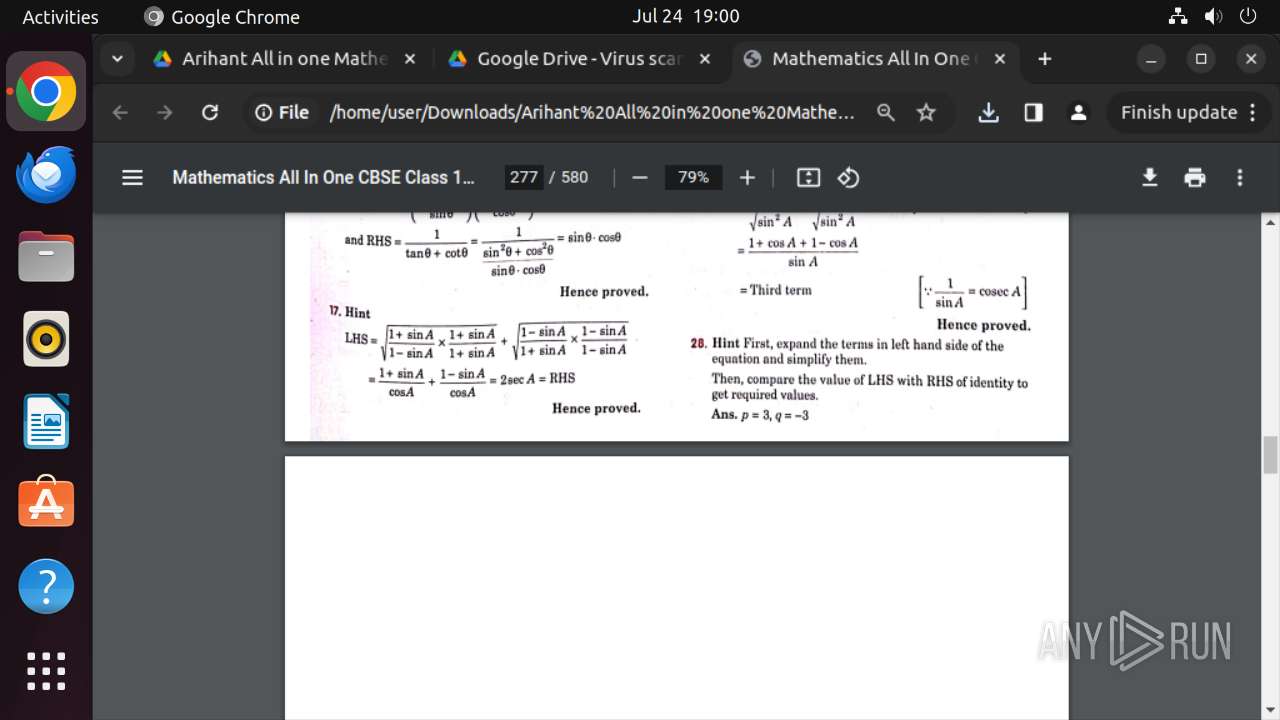Image resolution: width=1280 pixels, height=720 pixels.
Task: Click the fit to page icon
Action: 808,177
